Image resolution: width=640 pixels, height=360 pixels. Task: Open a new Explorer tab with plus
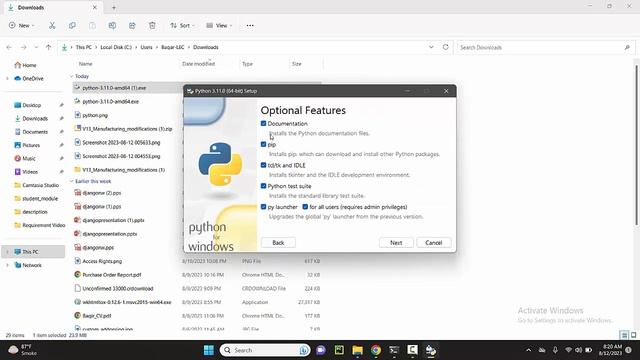(114, 7)
